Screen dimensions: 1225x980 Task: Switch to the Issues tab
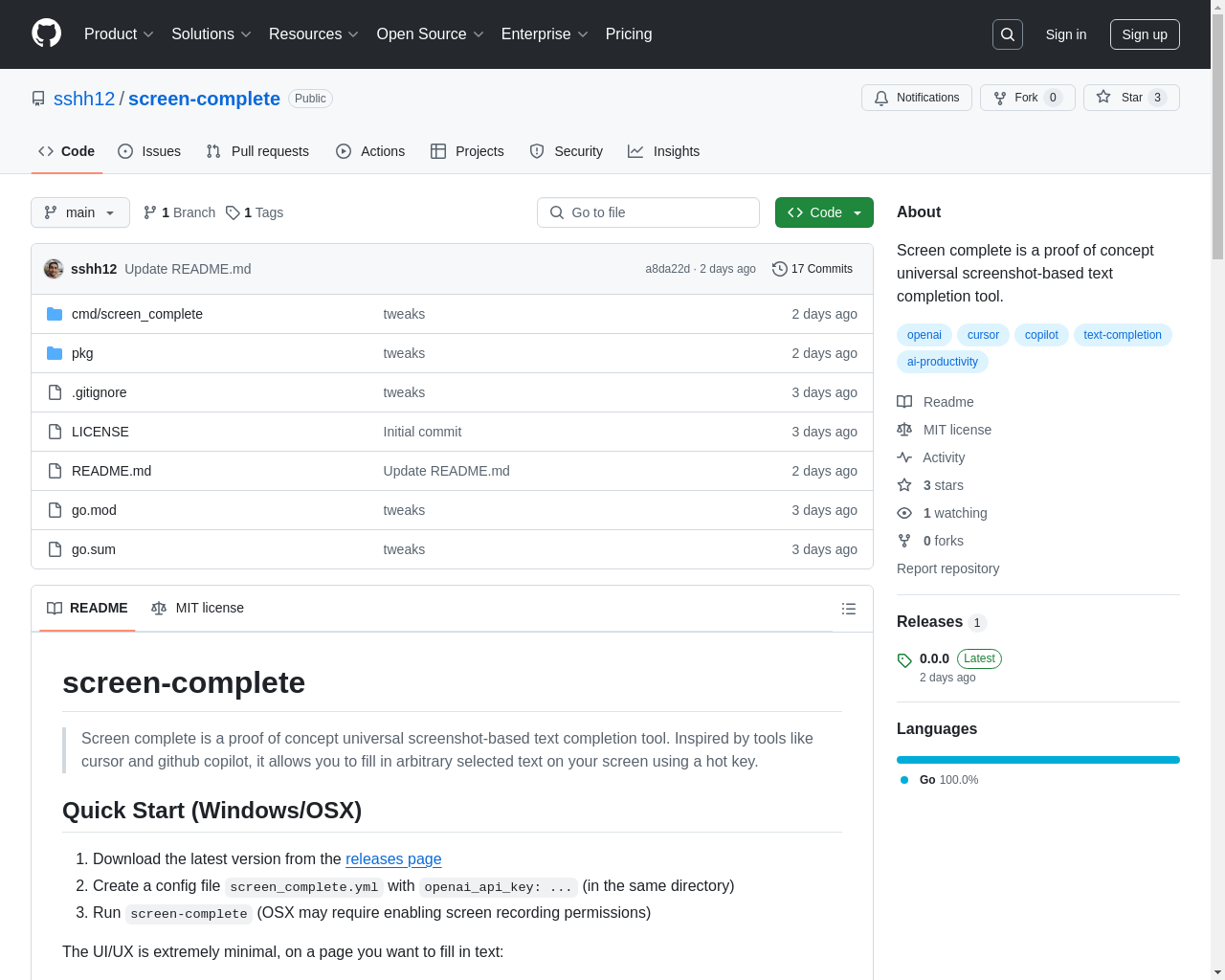click(x=149, y=151)
